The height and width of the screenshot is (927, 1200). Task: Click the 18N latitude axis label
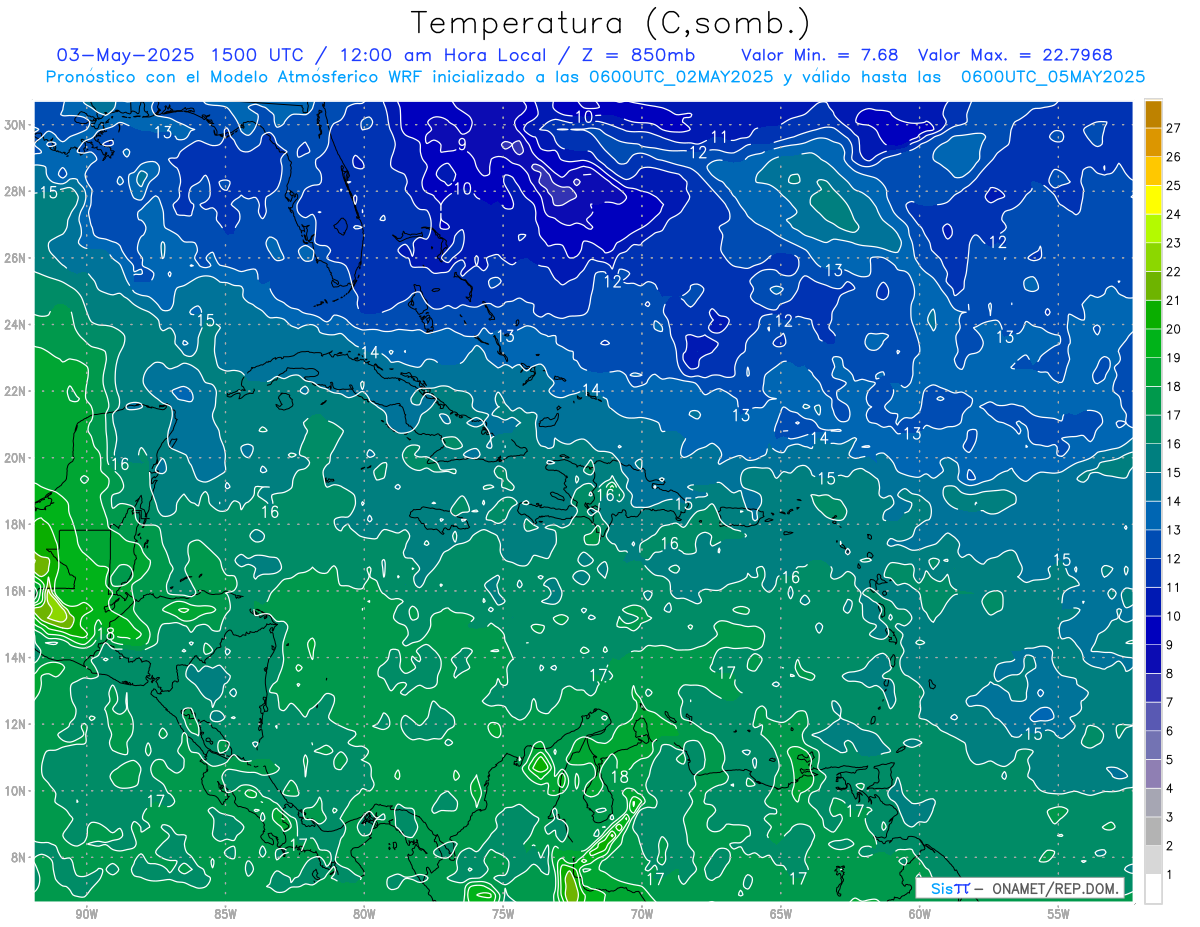tap(15, 524)
